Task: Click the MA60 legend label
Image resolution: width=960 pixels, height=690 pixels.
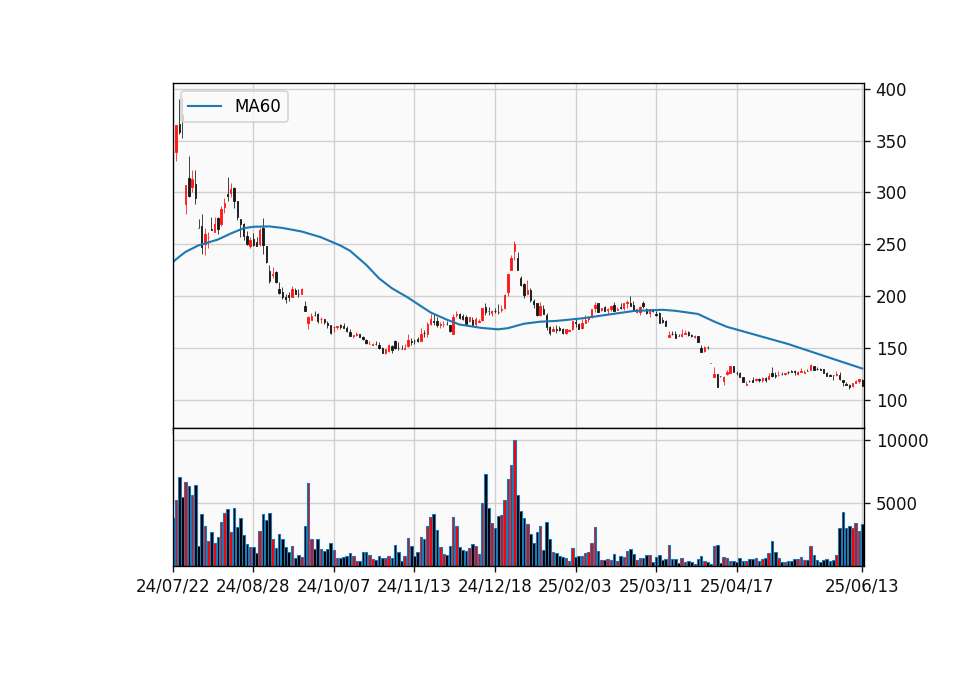Action: pyautogui.click(x=257, y=106)
